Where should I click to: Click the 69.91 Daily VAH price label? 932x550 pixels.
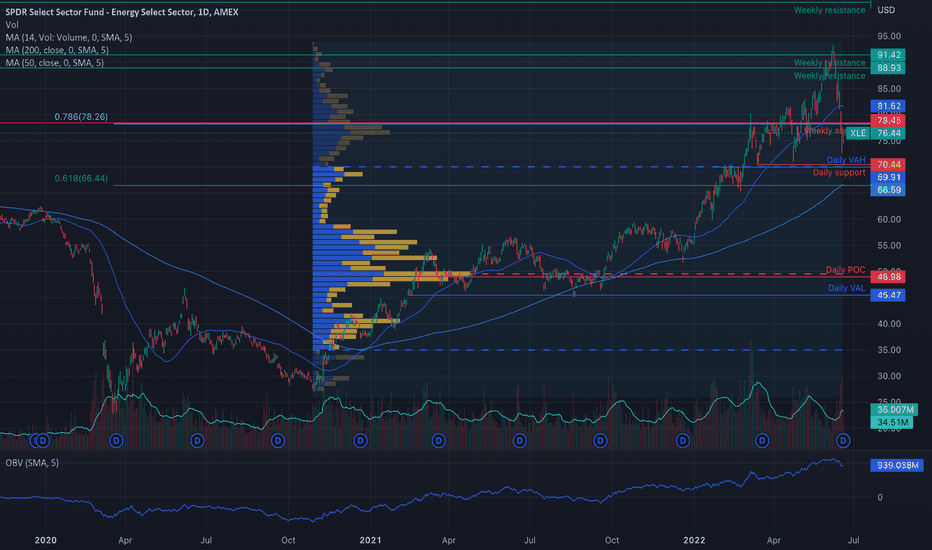pos(888,177)
